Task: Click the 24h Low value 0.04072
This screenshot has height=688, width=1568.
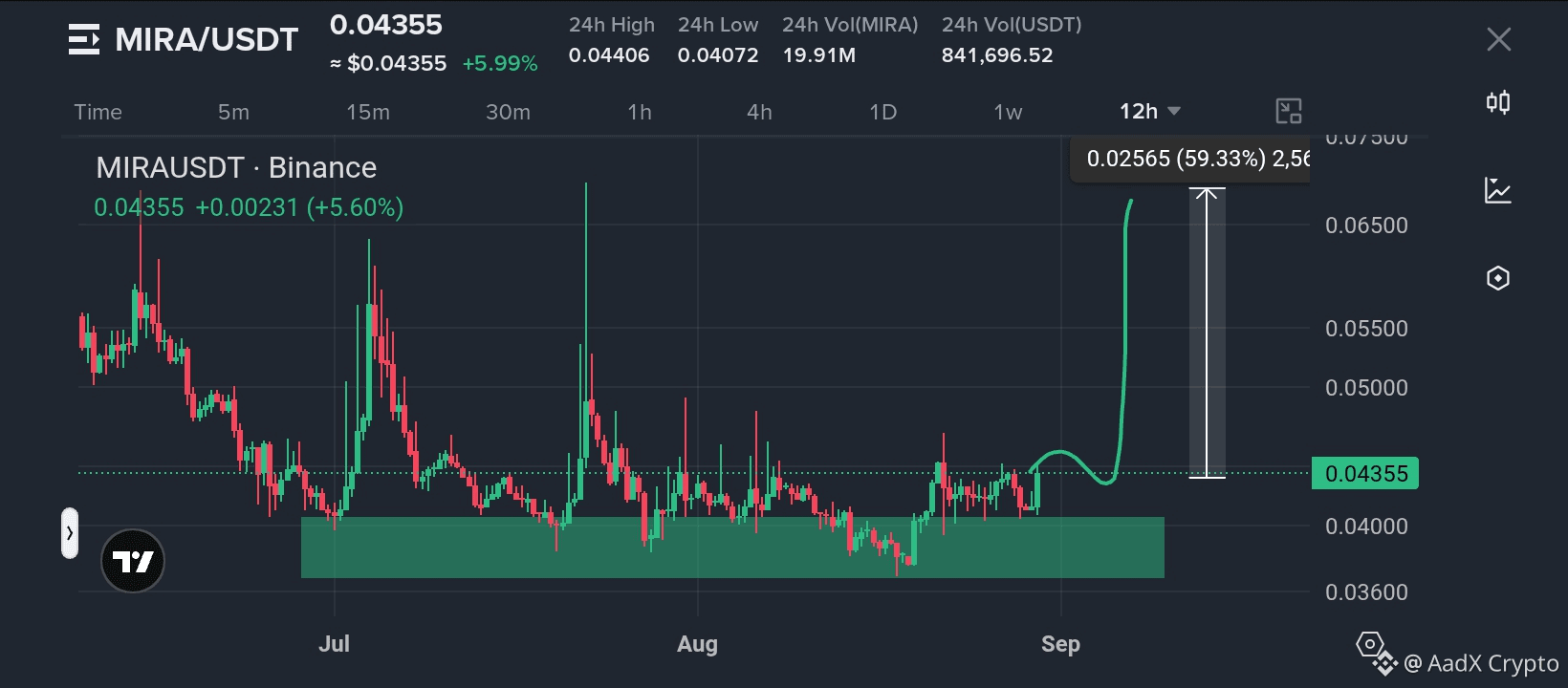Action: point(718,55)
